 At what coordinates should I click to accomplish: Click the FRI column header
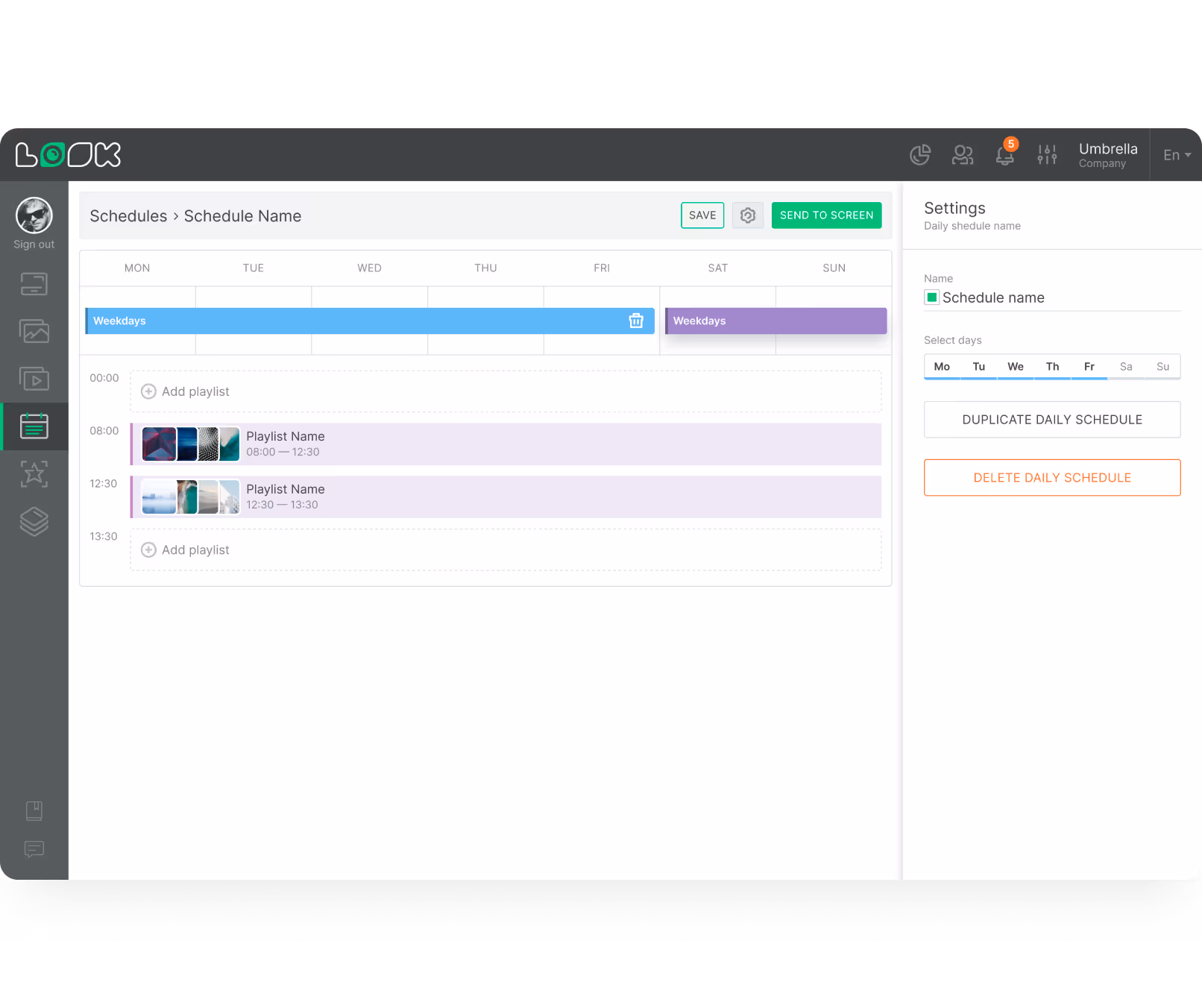(602, 268)
